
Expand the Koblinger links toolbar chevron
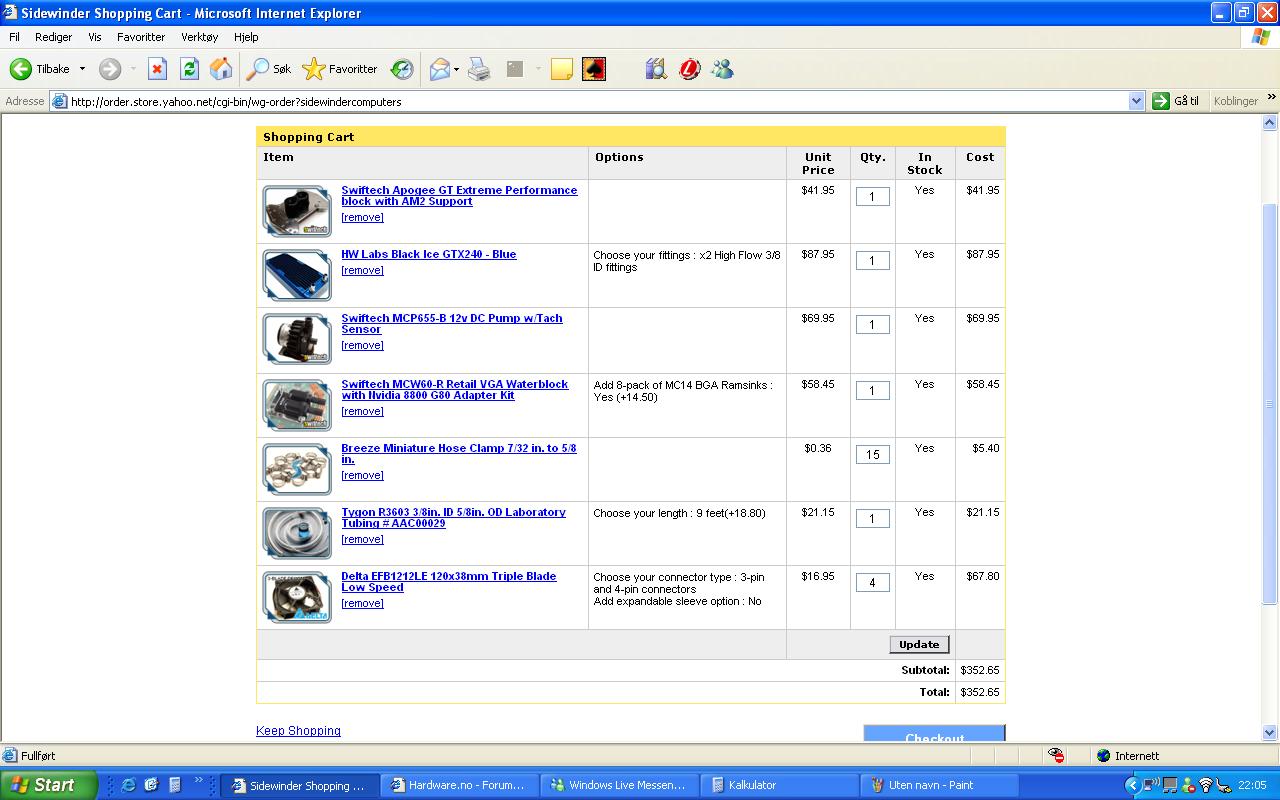coord(1272,99)
